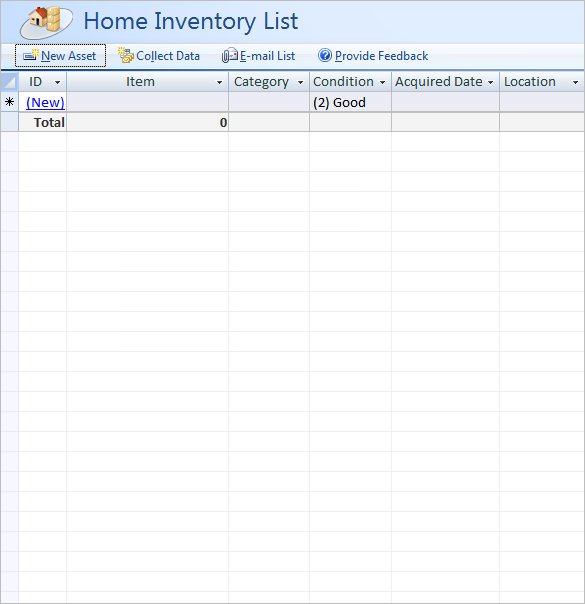Click the Condition cell in Total row
The width and height of the screenshot is (585, 604).
tap(350, 122)
